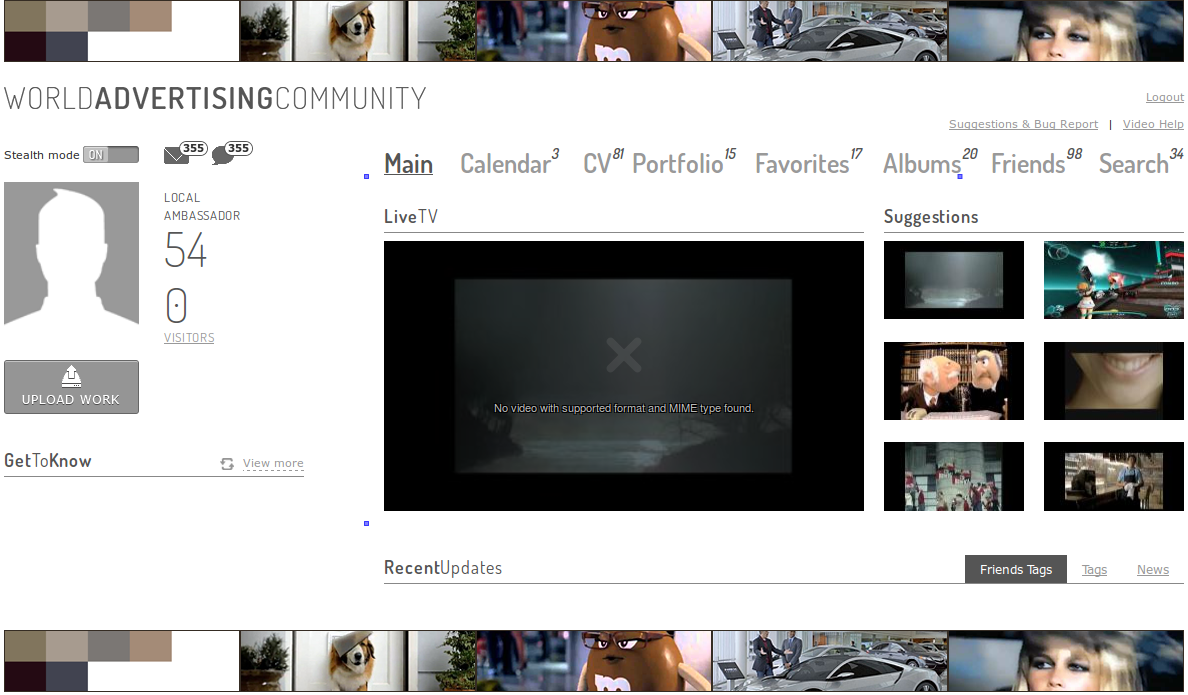This screenshot has width=1188, height=695.
Task: Open the mail envelope messages icon
Action: (x=176, y=155)
